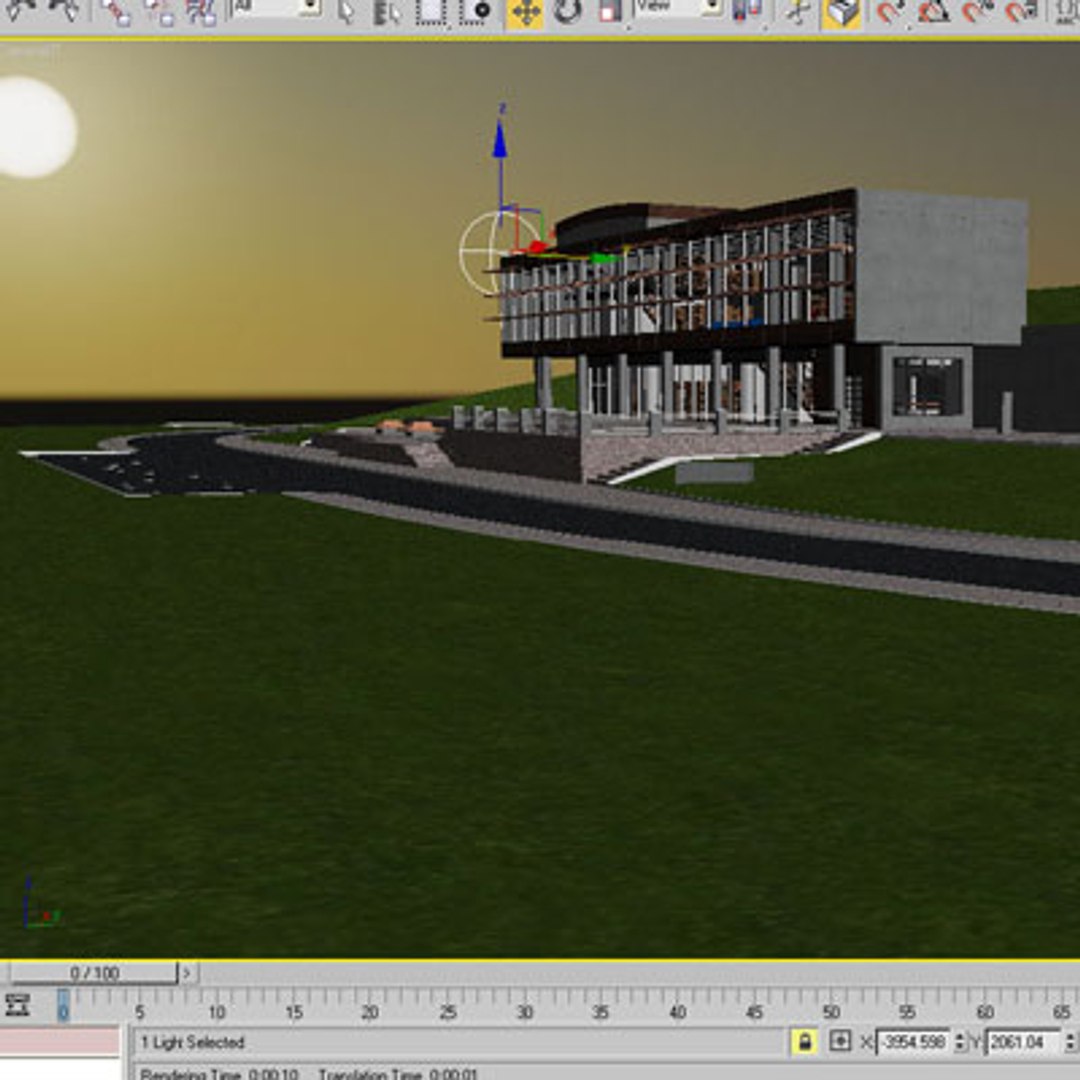Viewport: 1080px width, 1080px height.
Task: Toggle the 3D Snaps magnet button
Action: pos(890,12)
